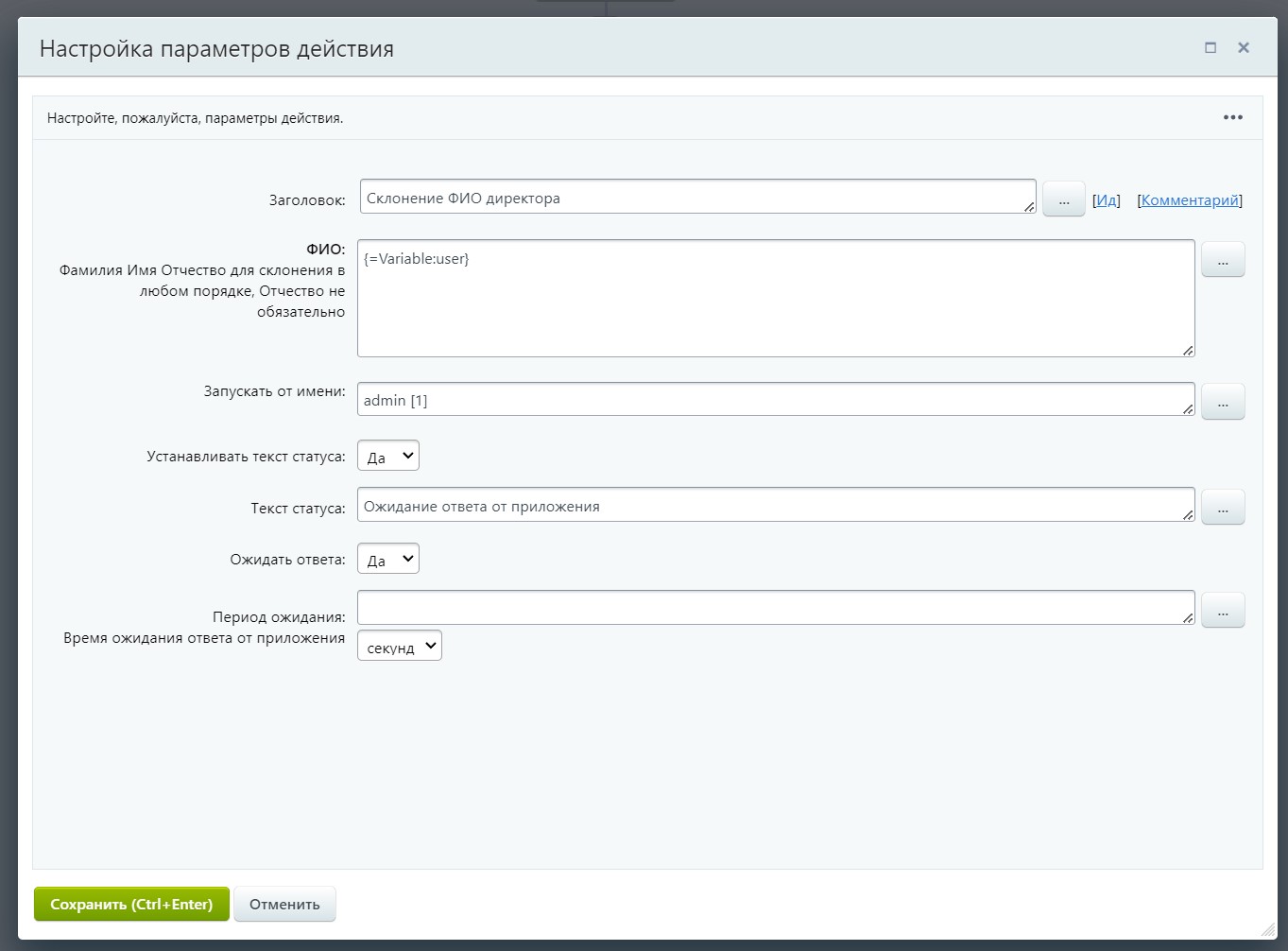Expand the Ожидать ответа dropdown
This screenshot has height=951, width=1288.
(x=388, y=559)
